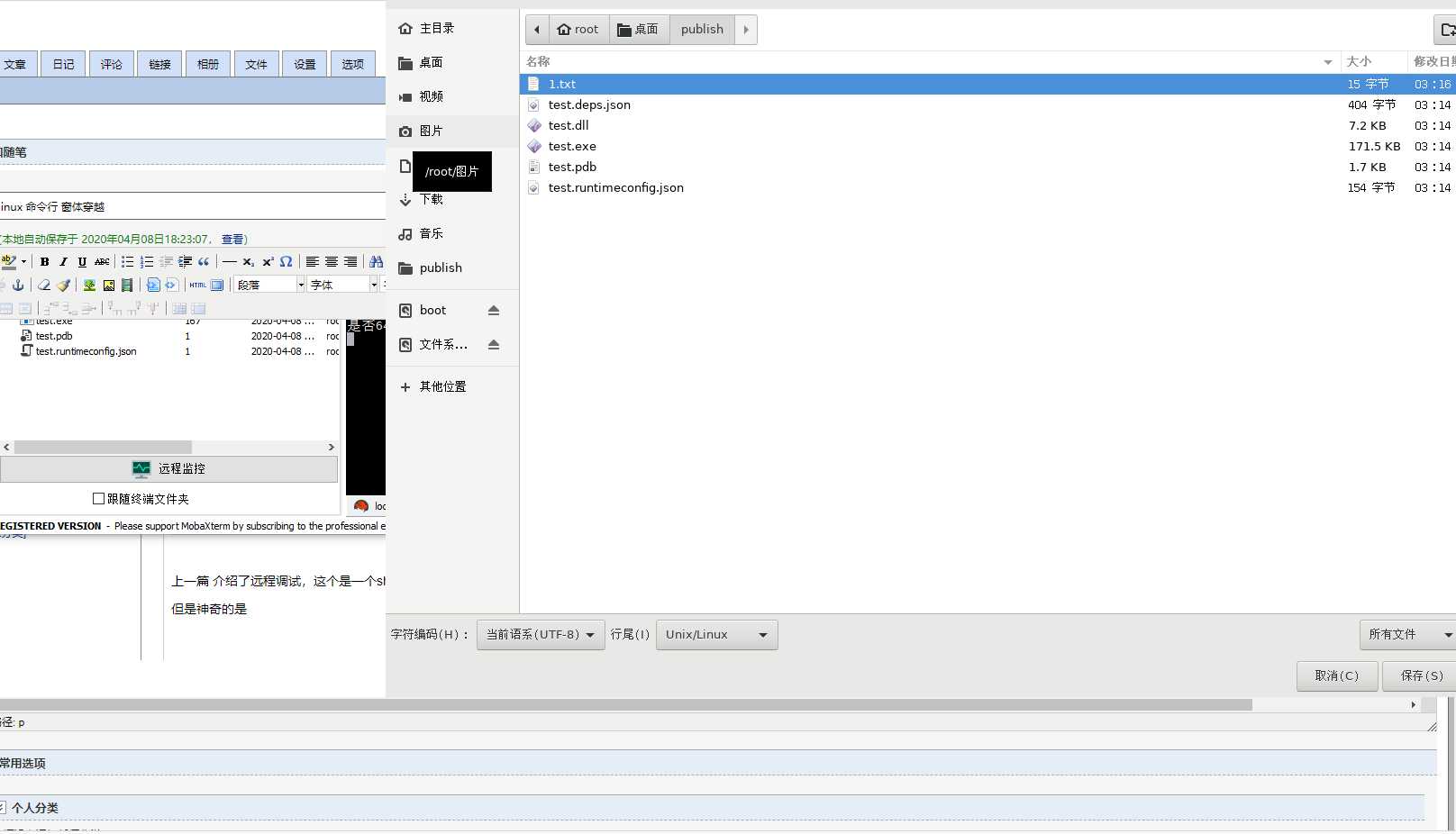Screen dimensions: 1456x834
Task: Click the 查看 link next to autosave
Action: click(x=232, y=240)
